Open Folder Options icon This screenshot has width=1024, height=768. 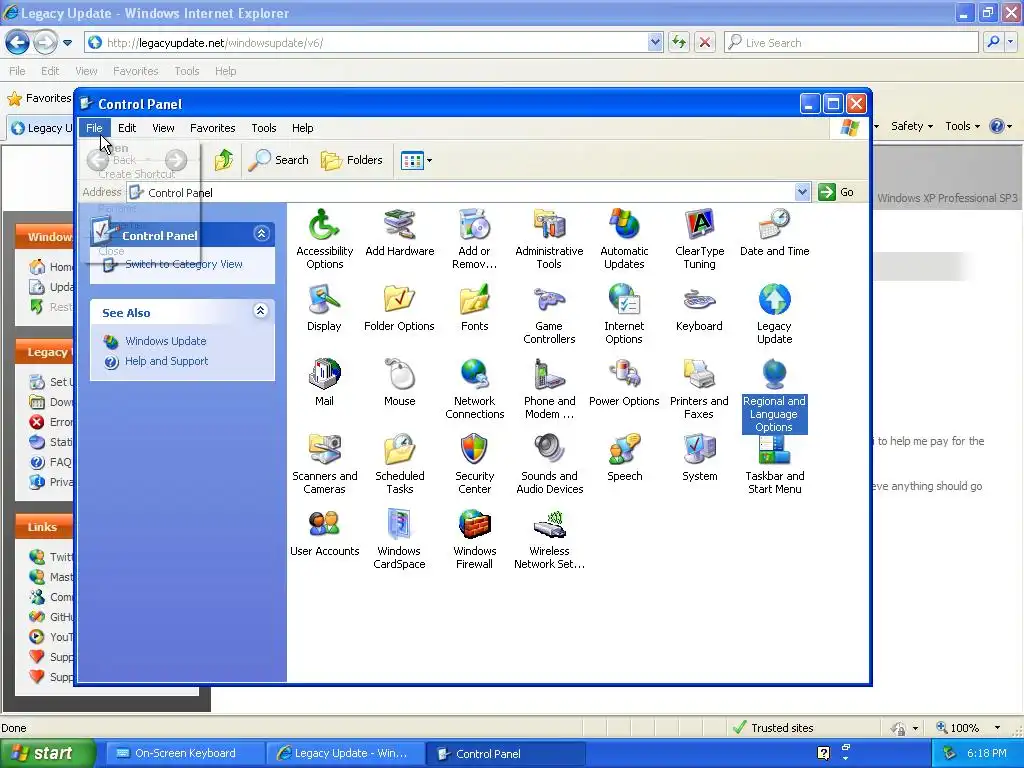(x=399, y=308)
